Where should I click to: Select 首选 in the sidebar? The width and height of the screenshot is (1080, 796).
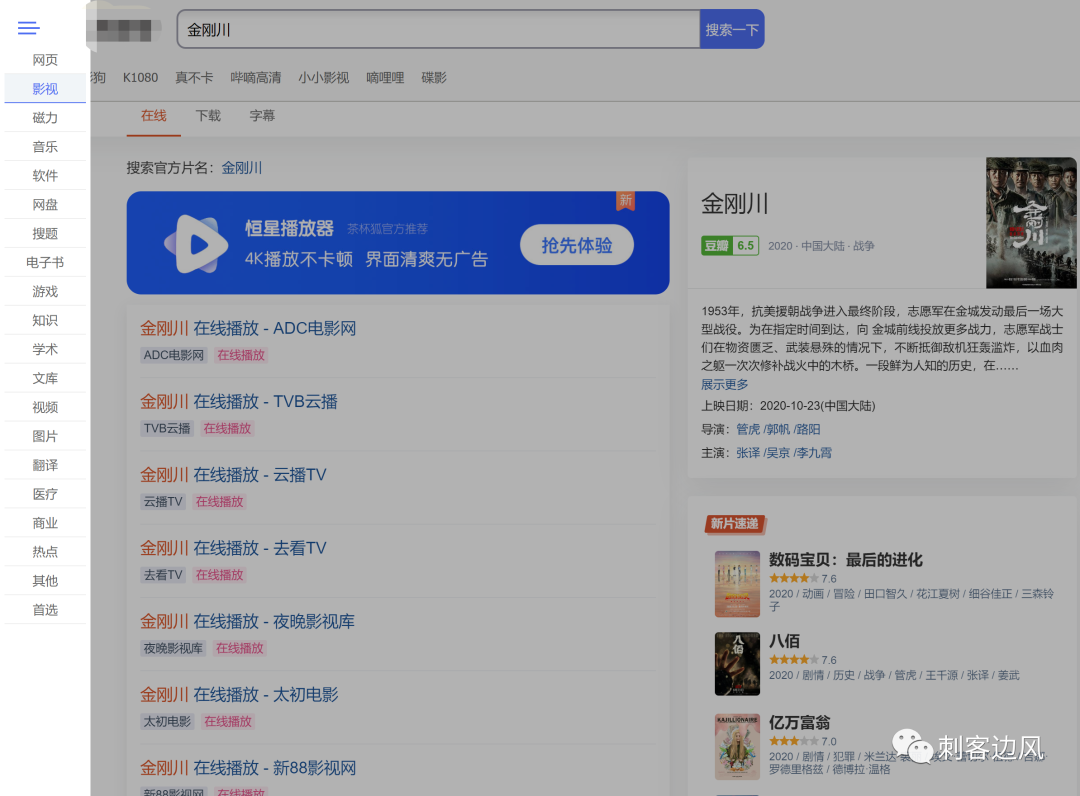coord(45,609)
